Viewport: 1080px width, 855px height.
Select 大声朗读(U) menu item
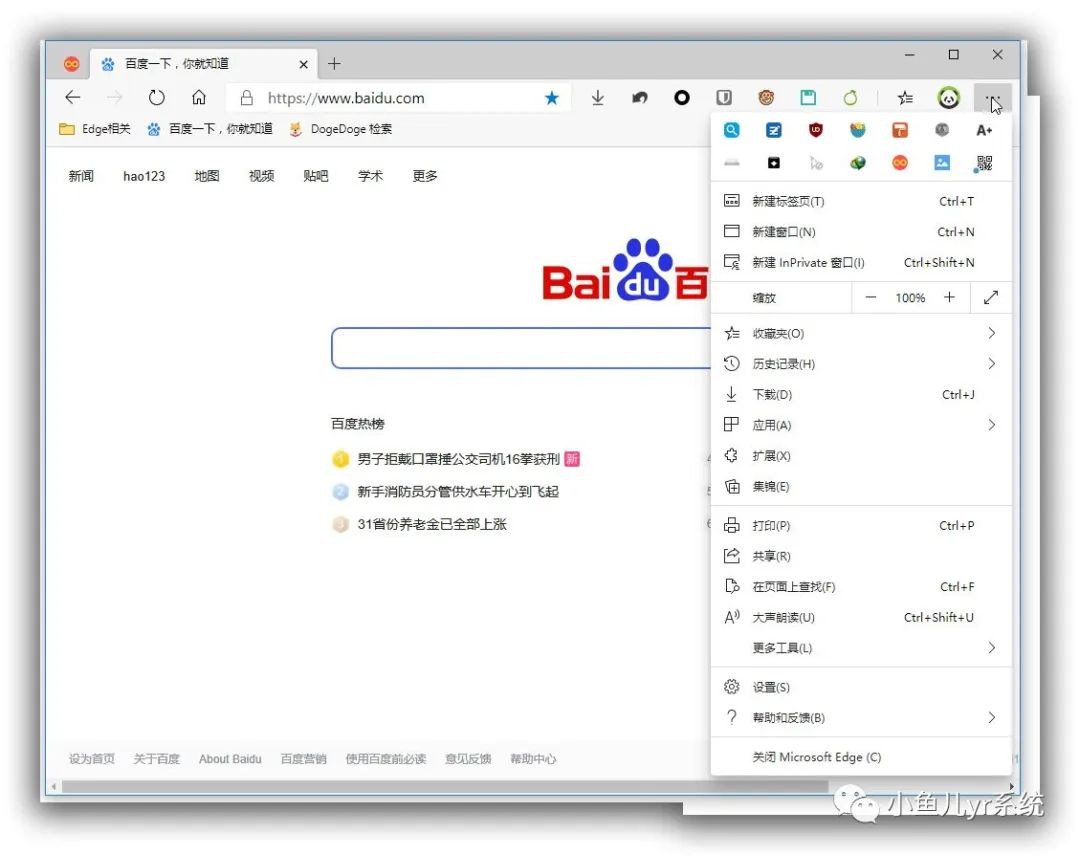(861, 617)
